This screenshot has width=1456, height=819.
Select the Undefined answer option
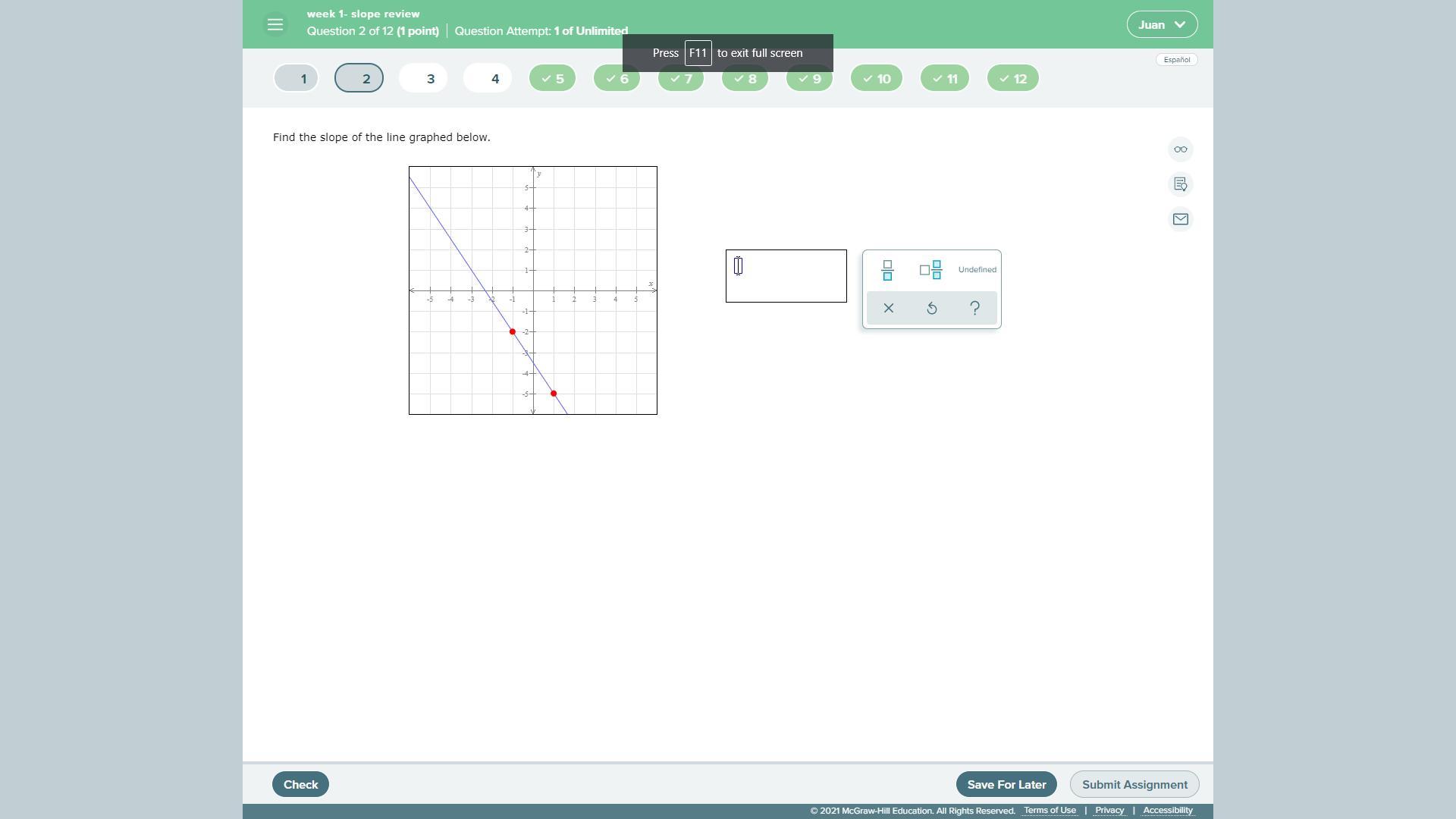[977, 270]
